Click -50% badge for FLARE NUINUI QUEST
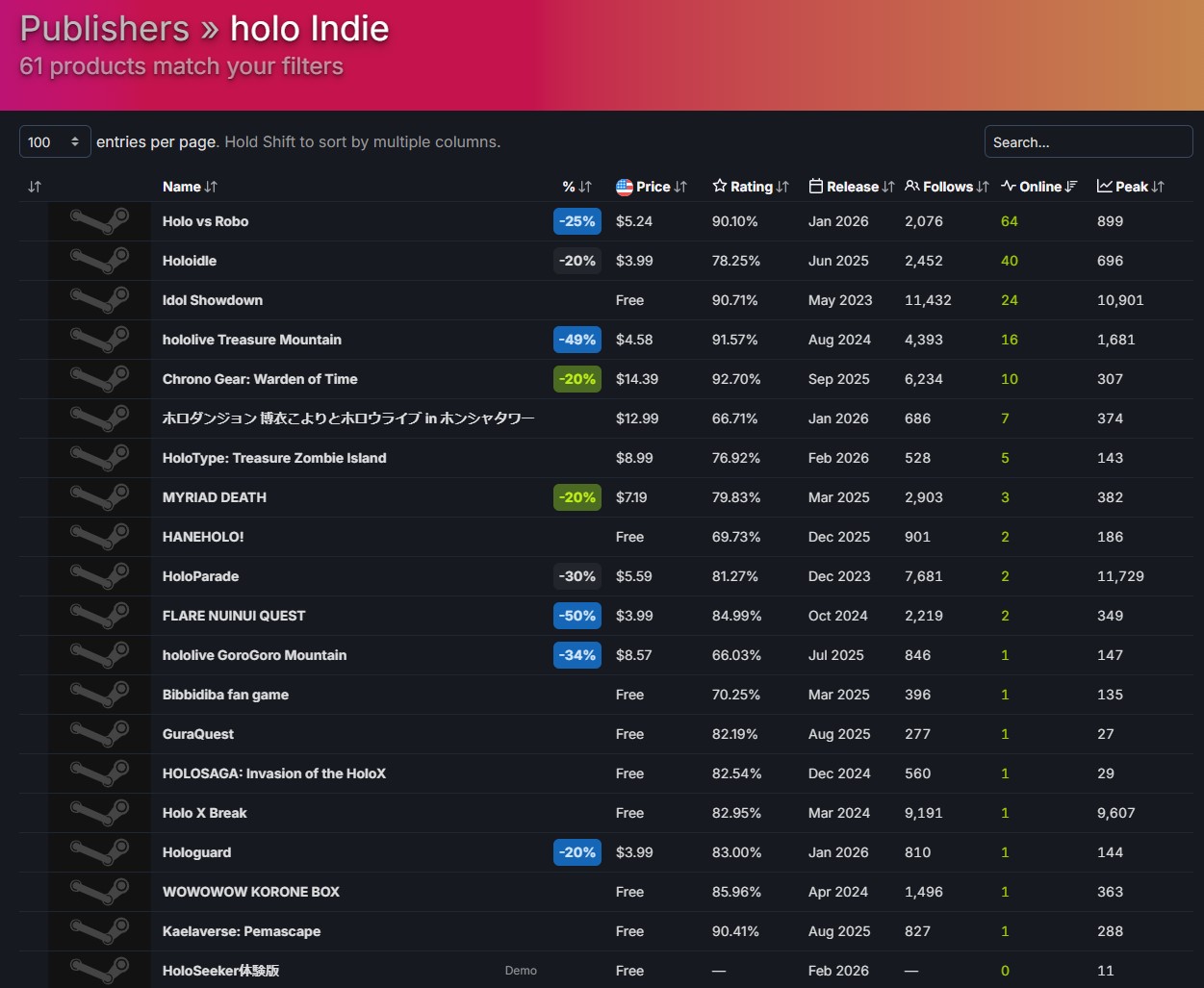Viewport: 1204px width, 988px height. [577, 616]
